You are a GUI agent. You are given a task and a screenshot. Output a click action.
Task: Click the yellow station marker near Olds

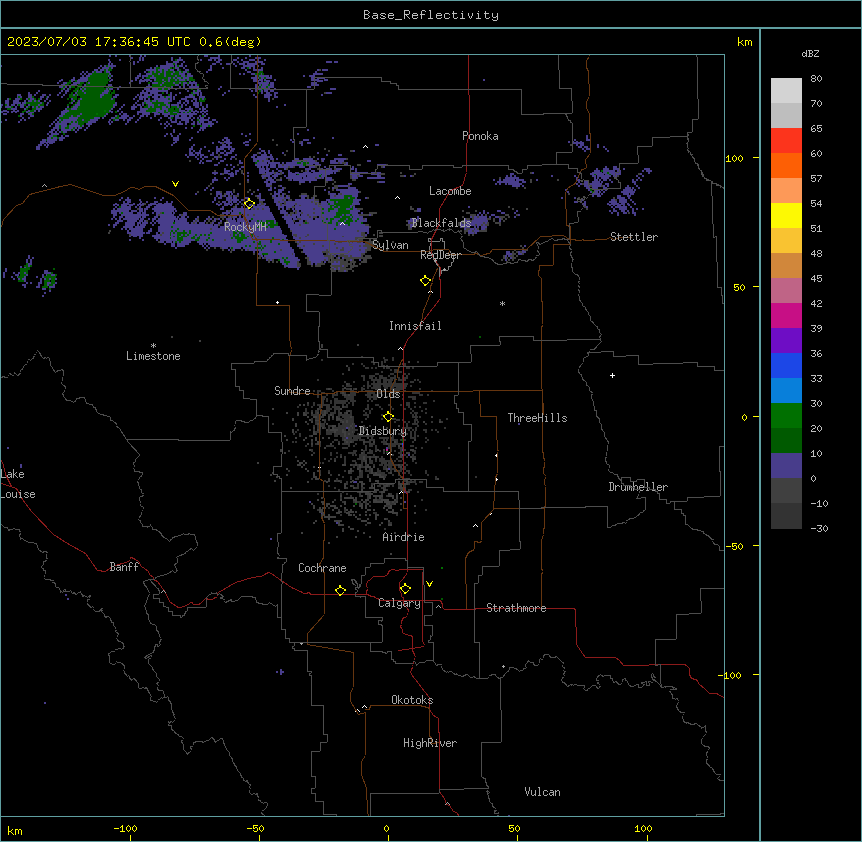pyautogui.click(x=388, y=416)
